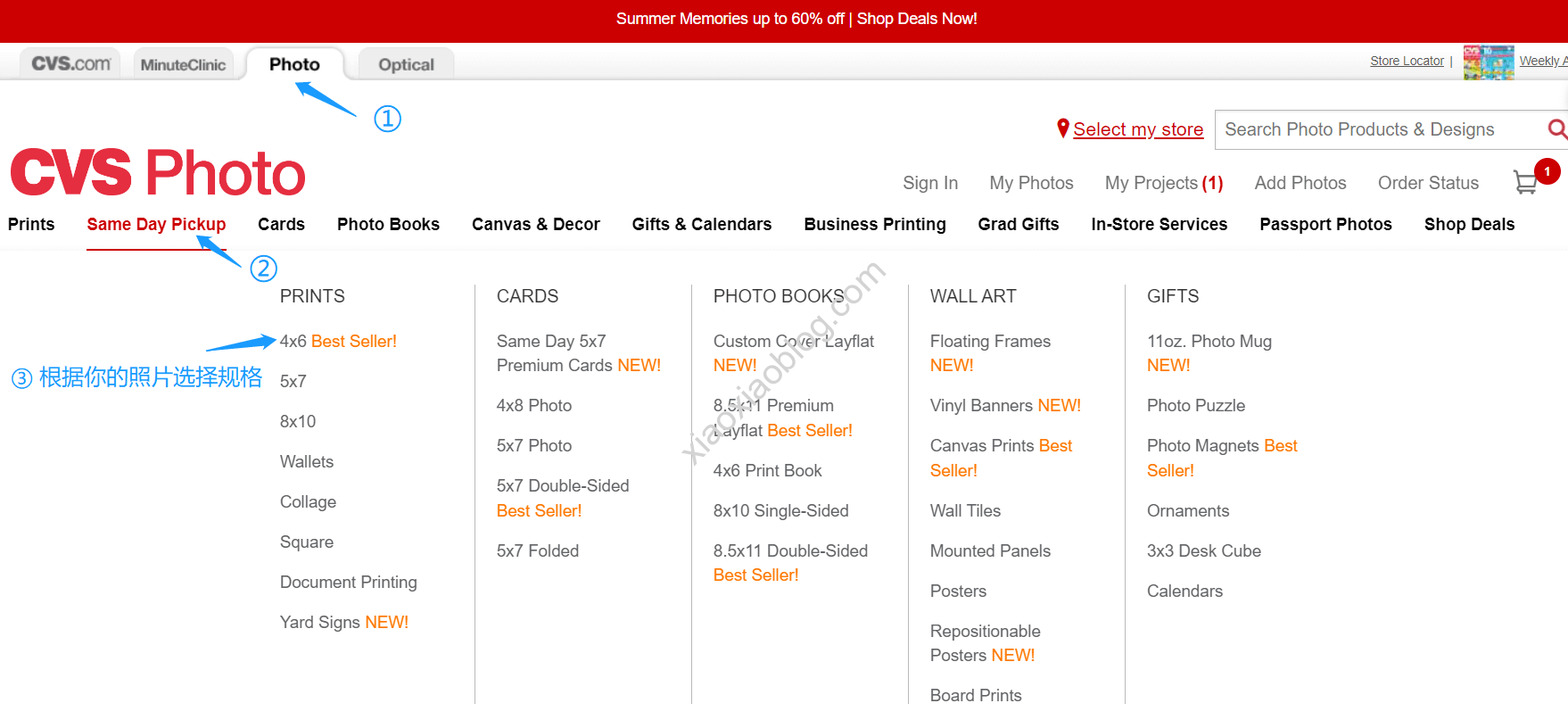Open Photo Magnets Best Seller
This screenshot has width=1568, height=728.
point(1222,458)
